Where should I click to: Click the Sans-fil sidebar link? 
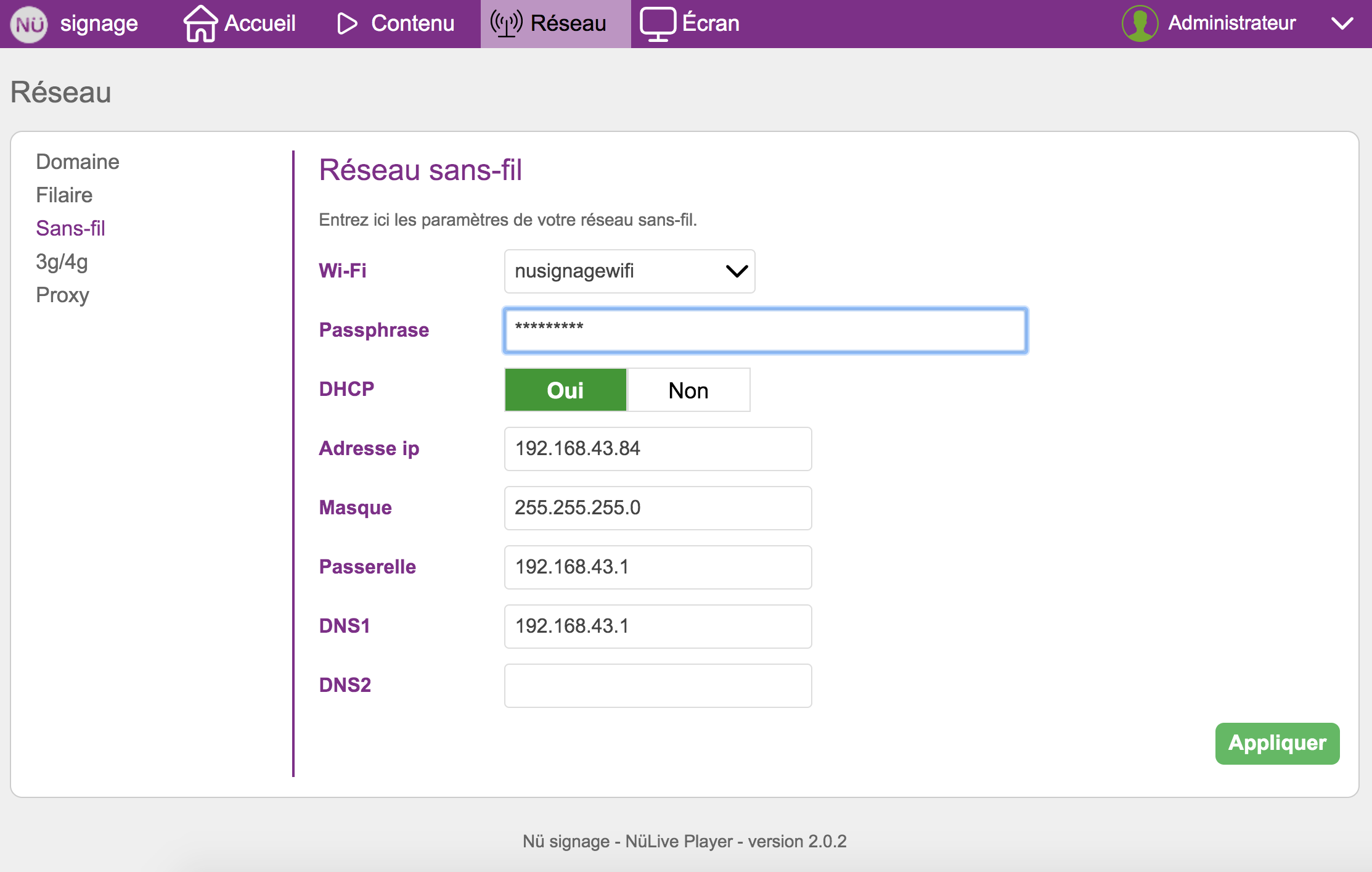[x=70, y=228]
